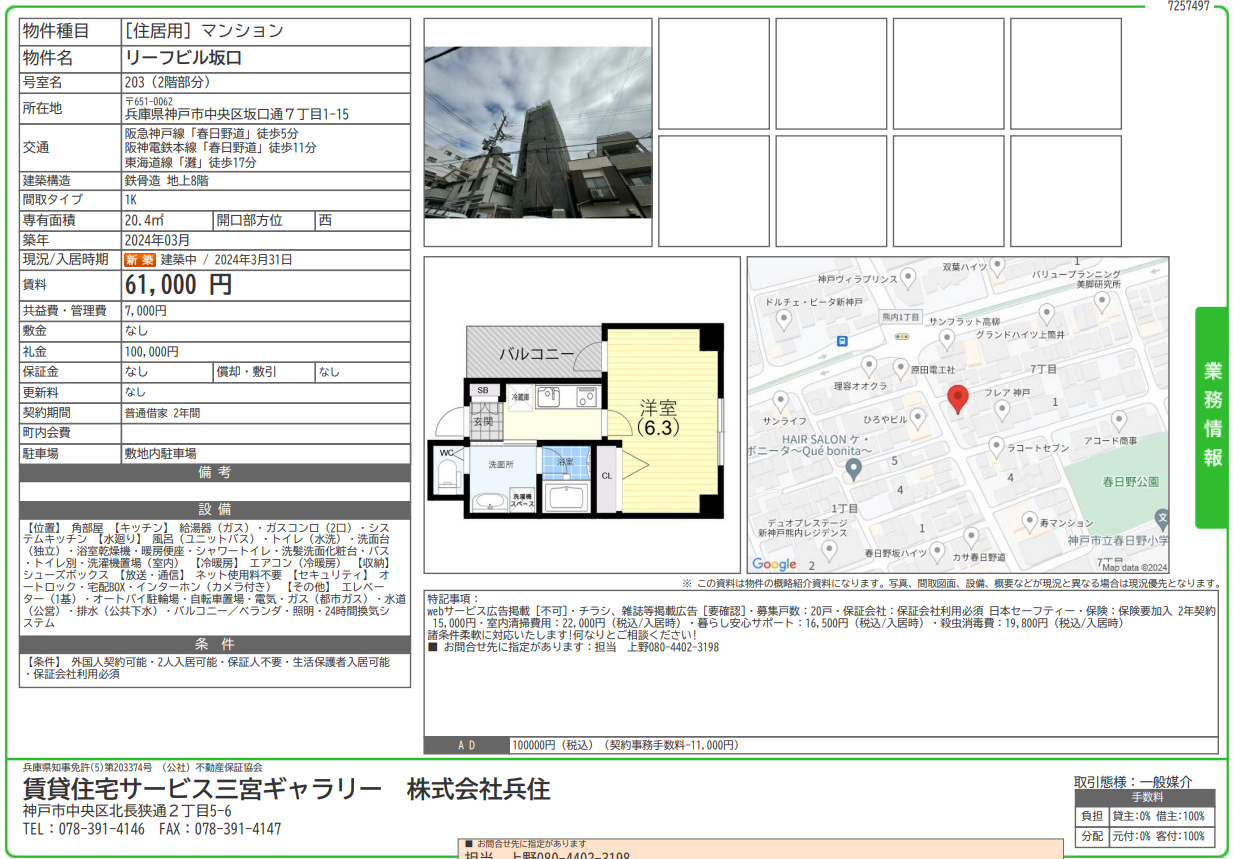Screen dimensions: 1233x859
Task: Click the structure value 鉄骨造 地上8階
Action: point(167,181)
